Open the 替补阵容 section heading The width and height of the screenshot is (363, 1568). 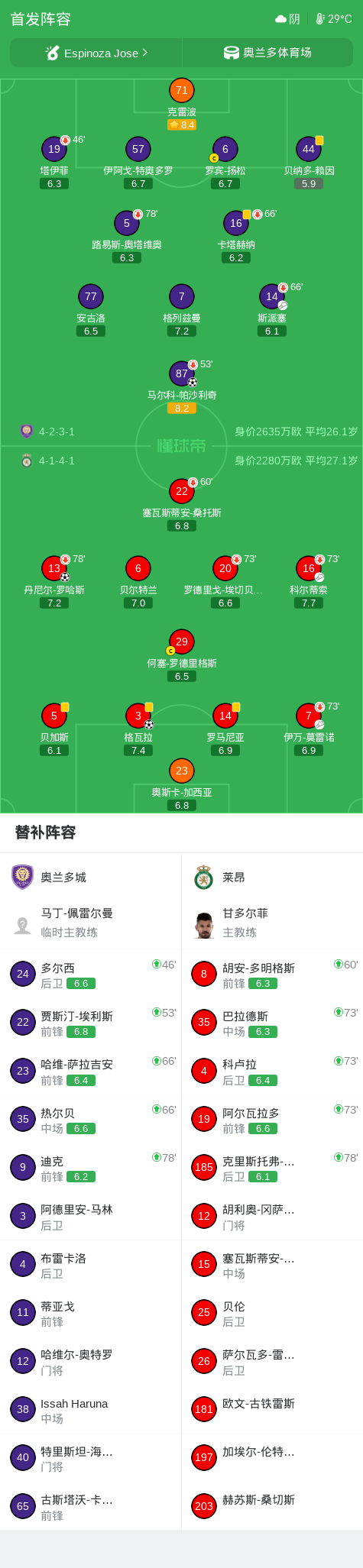(x=45, y=832)
